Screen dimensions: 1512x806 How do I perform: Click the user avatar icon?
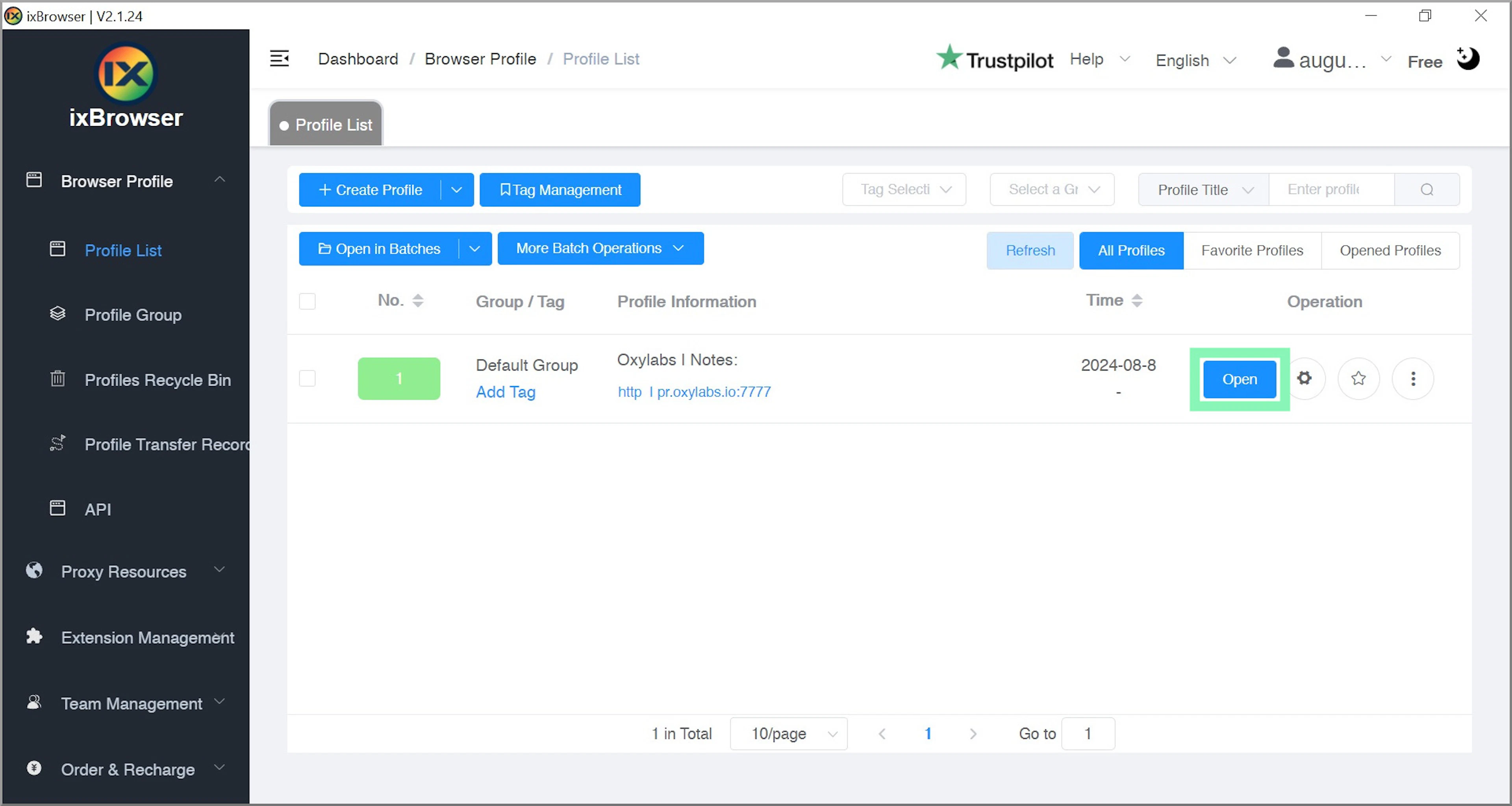coord(1284,58)
